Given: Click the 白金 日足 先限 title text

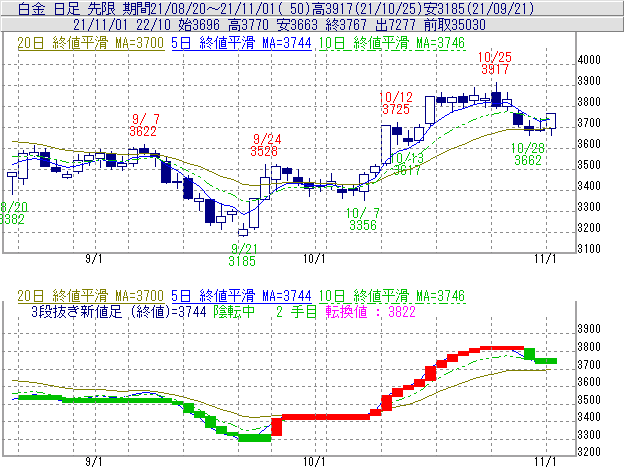Looking at the screenshot, I should tap(67, 8).
